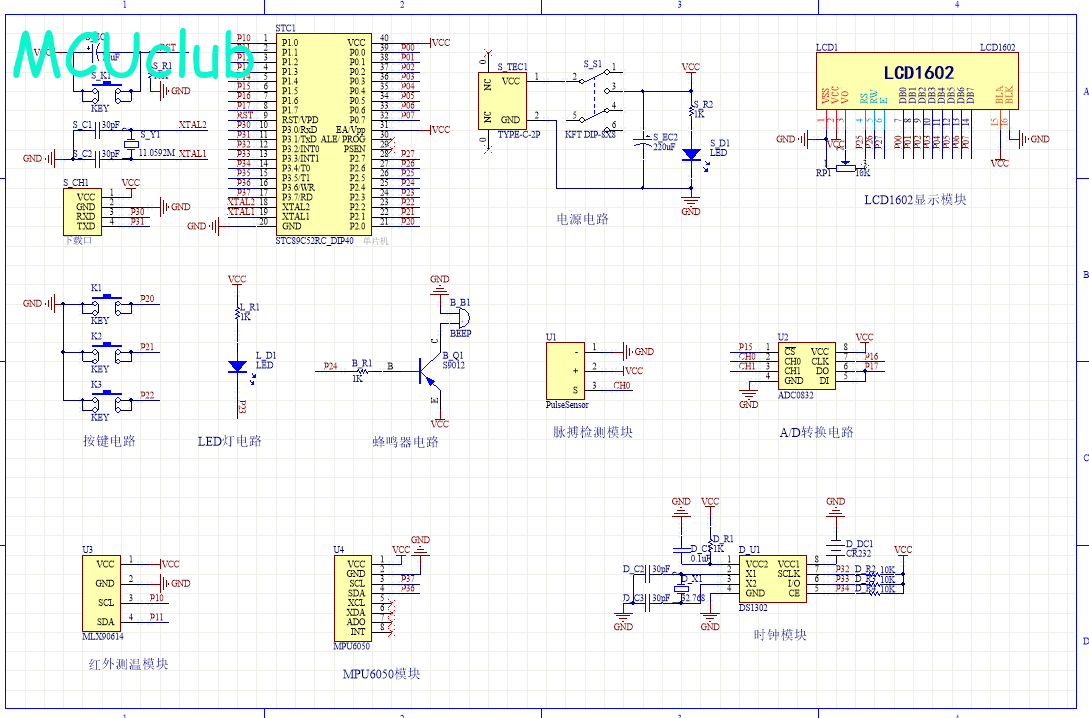Click the DS1302 part name text
The height and width of the screenshot is (718, 1089).
click(754, 608)
